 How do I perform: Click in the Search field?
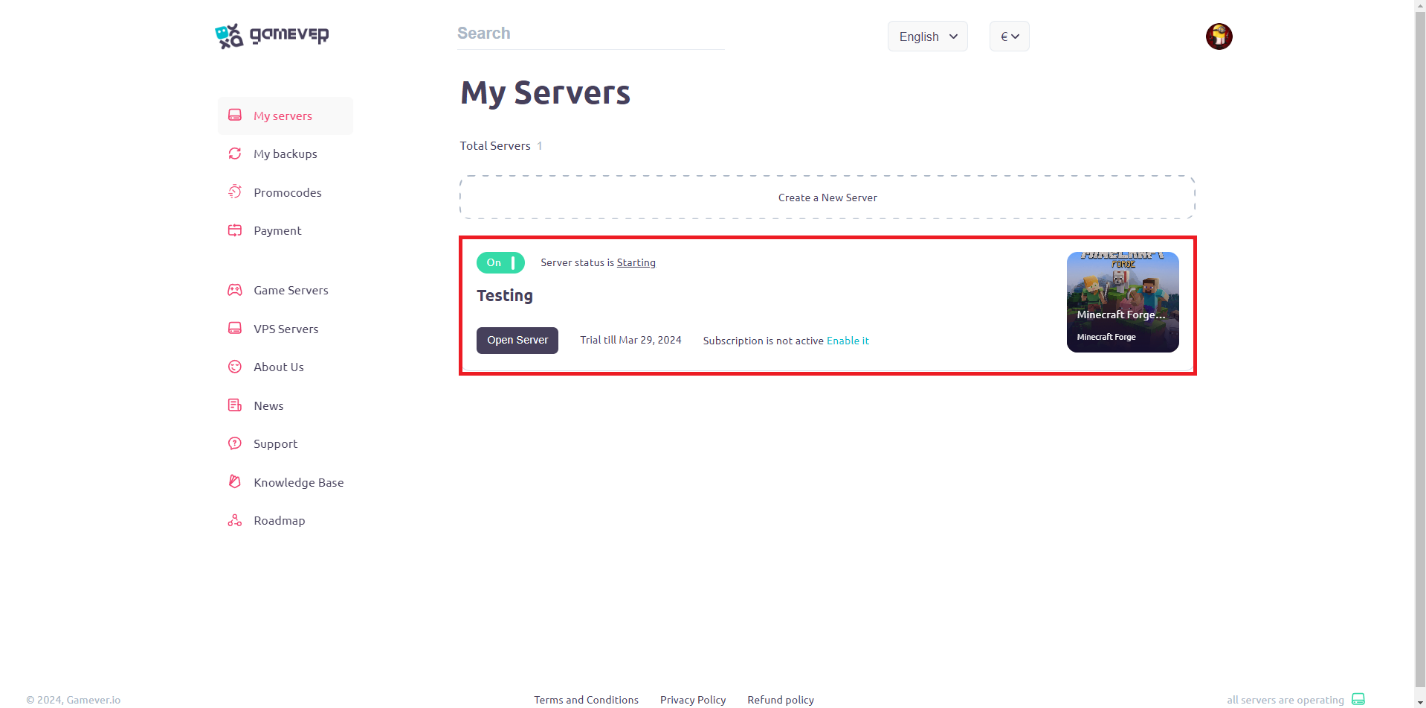click(x=591, y=34)
